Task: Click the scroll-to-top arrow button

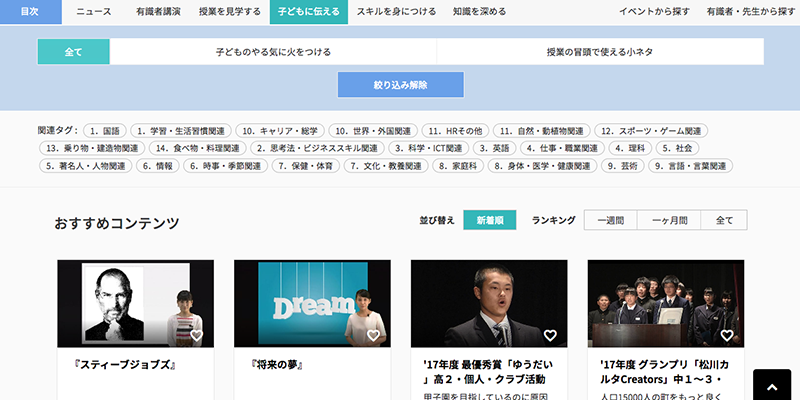Action: 771,385
